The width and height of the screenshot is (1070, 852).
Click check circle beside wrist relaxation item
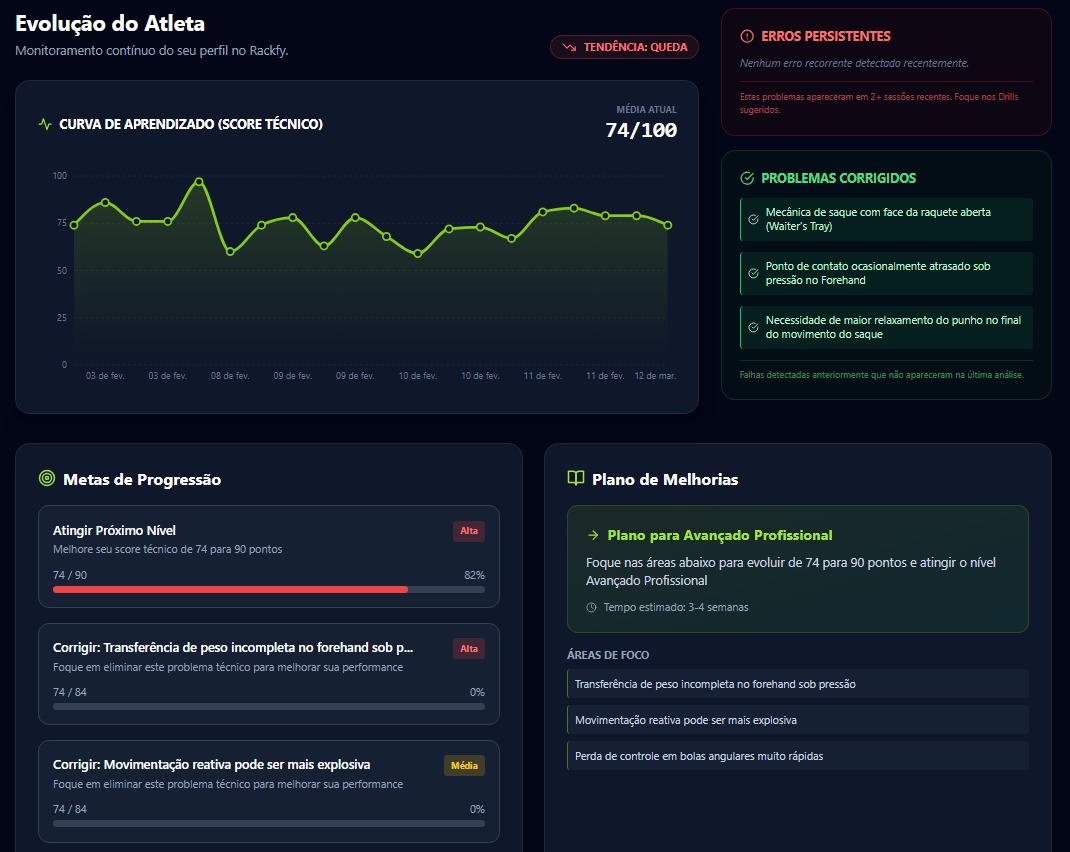coord(754,327)
